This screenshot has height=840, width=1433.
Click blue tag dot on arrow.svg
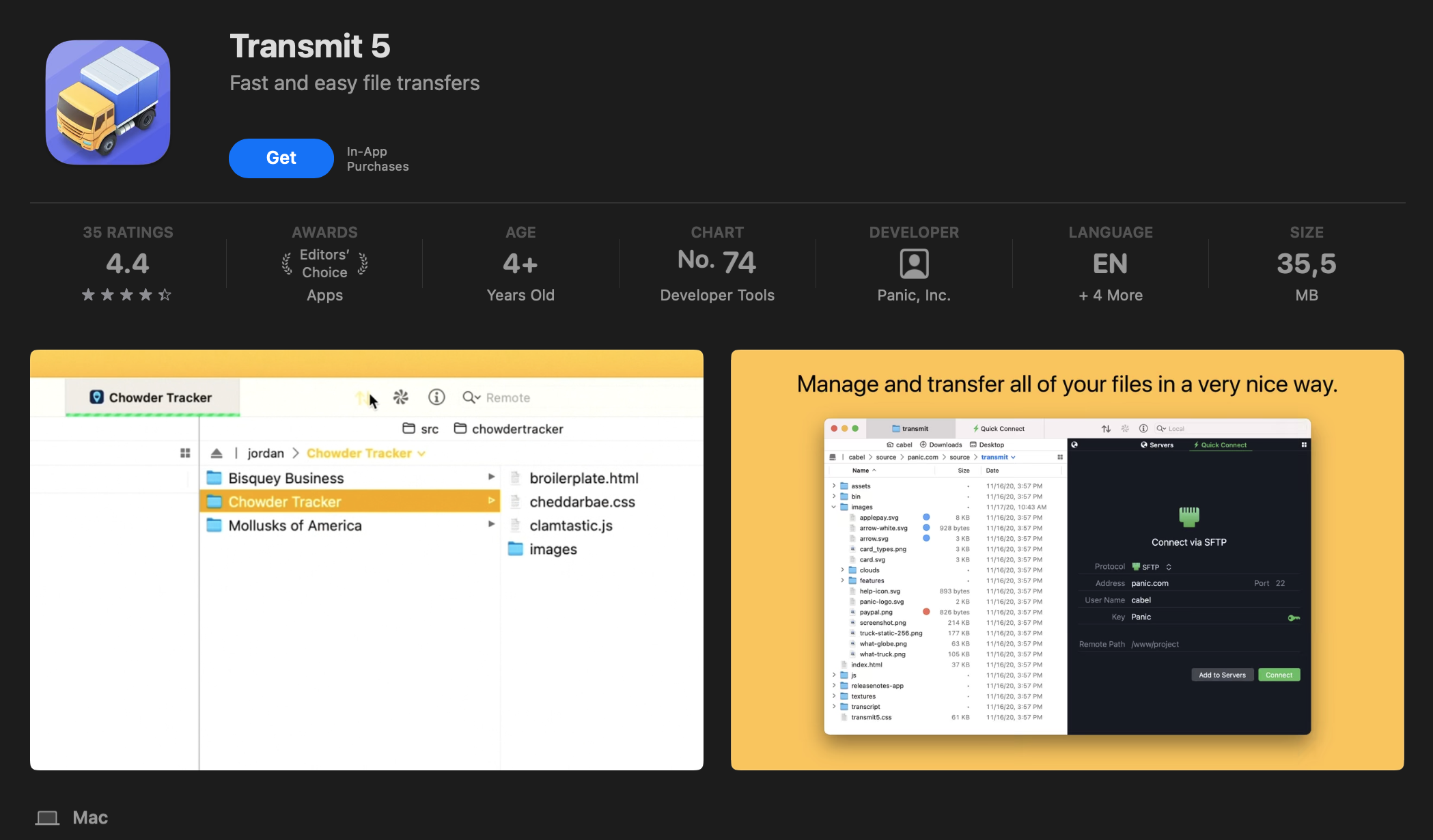tap(926, 538)
